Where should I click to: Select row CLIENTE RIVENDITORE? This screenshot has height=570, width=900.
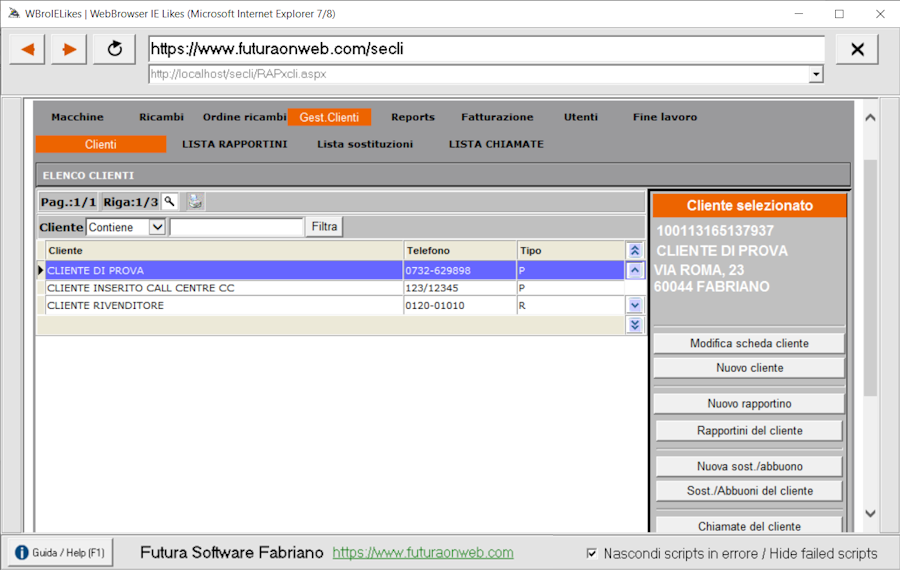point(335,305)
